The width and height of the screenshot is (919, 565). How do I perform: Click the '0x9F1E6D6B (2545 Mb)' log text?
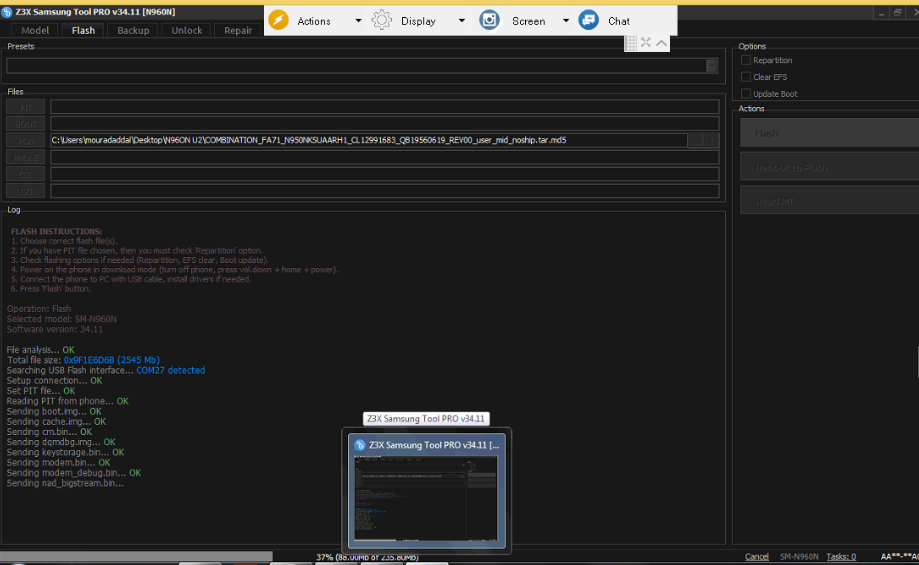tap(111, 360)
